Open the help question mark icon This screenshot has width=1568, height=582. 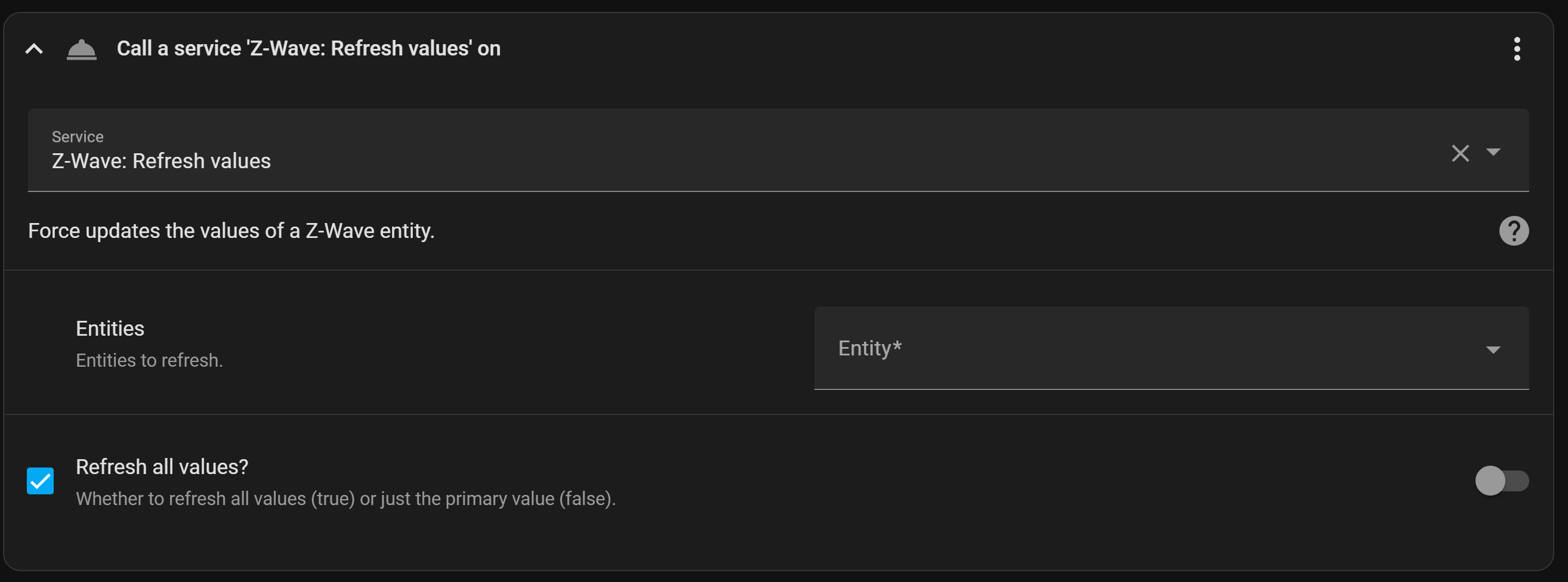pyautogui.click(x=1514, y=231)
